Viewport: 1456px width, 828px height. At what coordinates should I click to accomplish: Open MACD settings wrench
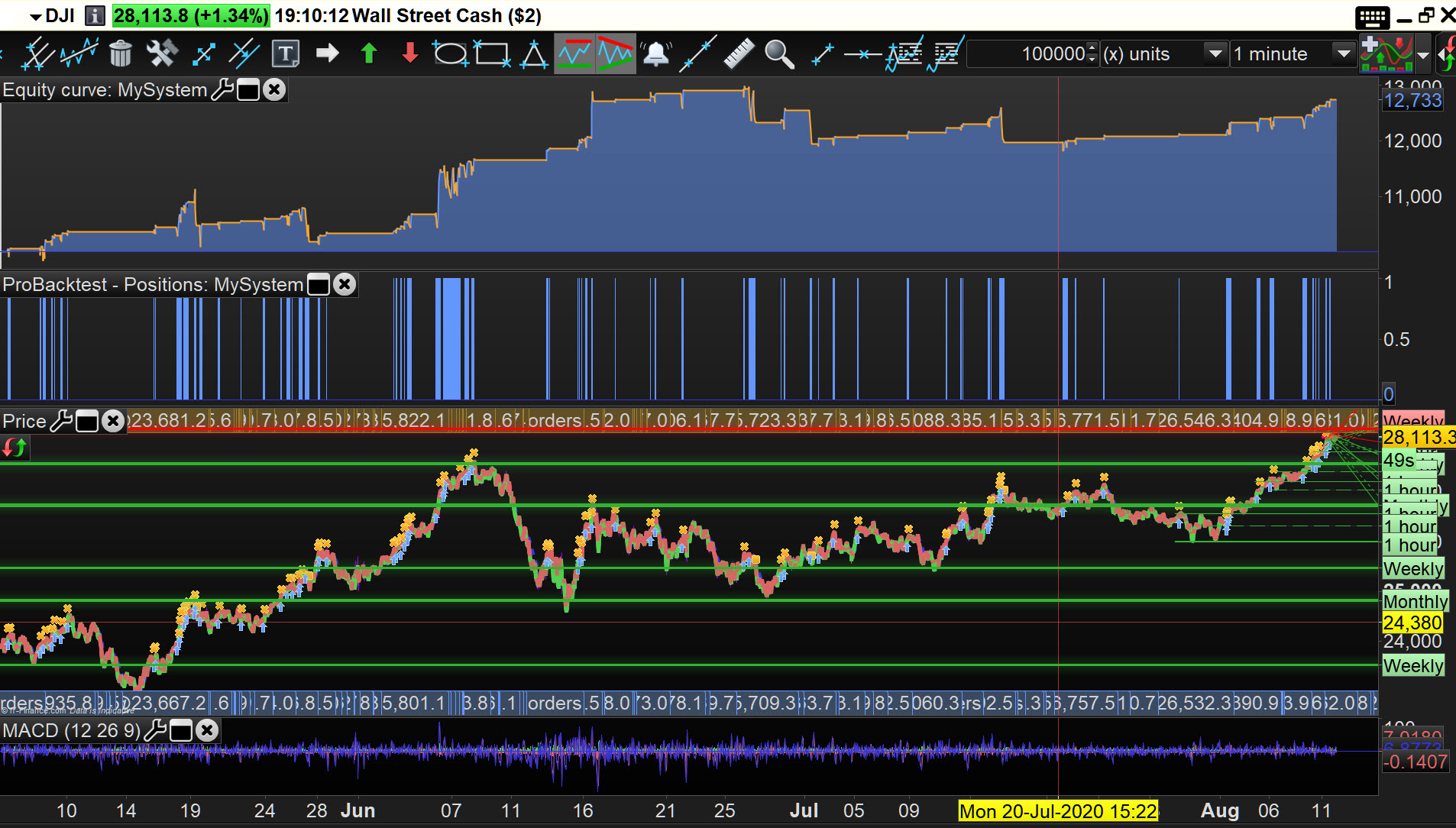155,730
